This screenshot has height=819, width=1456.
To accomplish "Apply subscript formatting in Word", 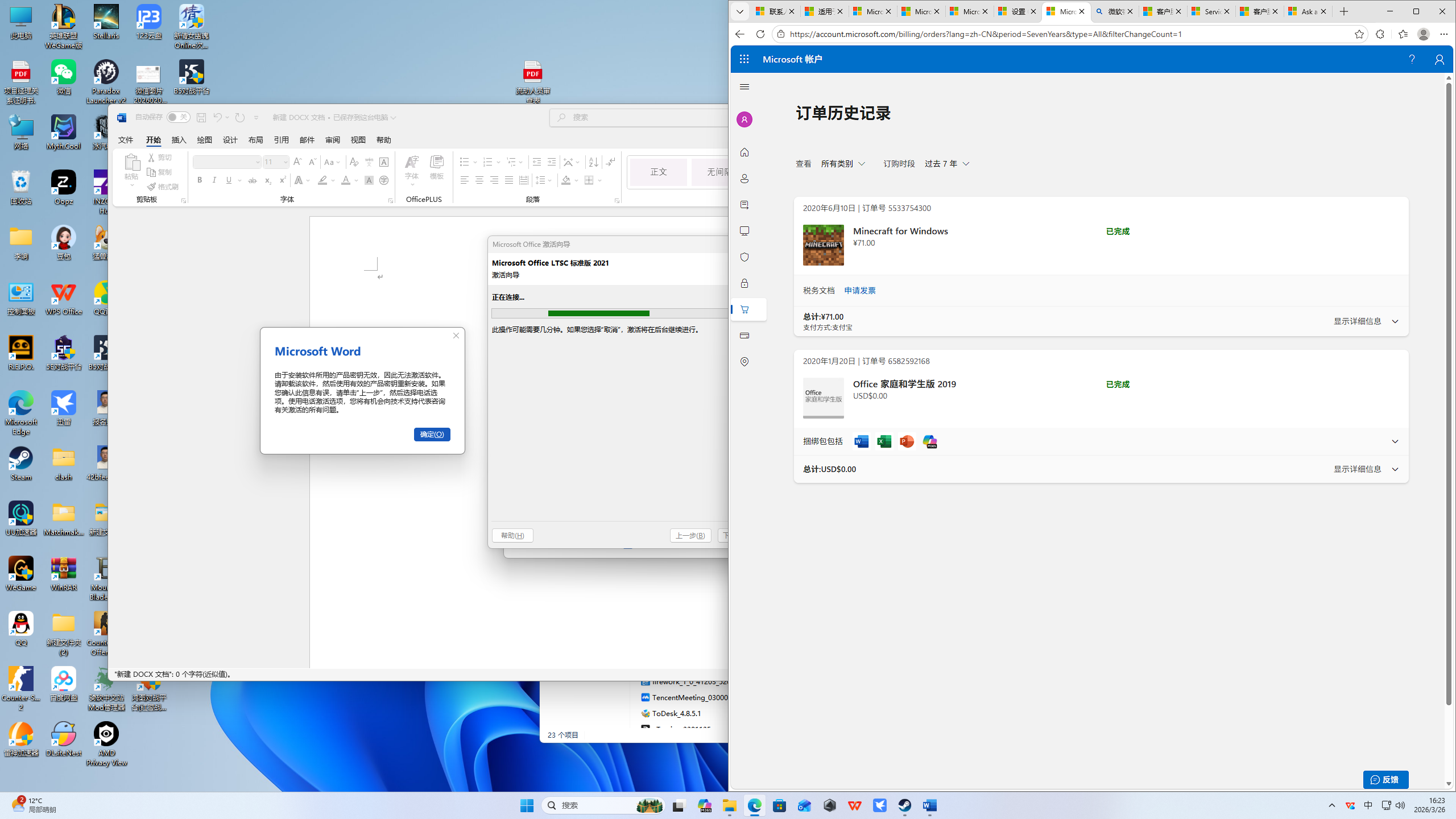I will tap(267, 180).
